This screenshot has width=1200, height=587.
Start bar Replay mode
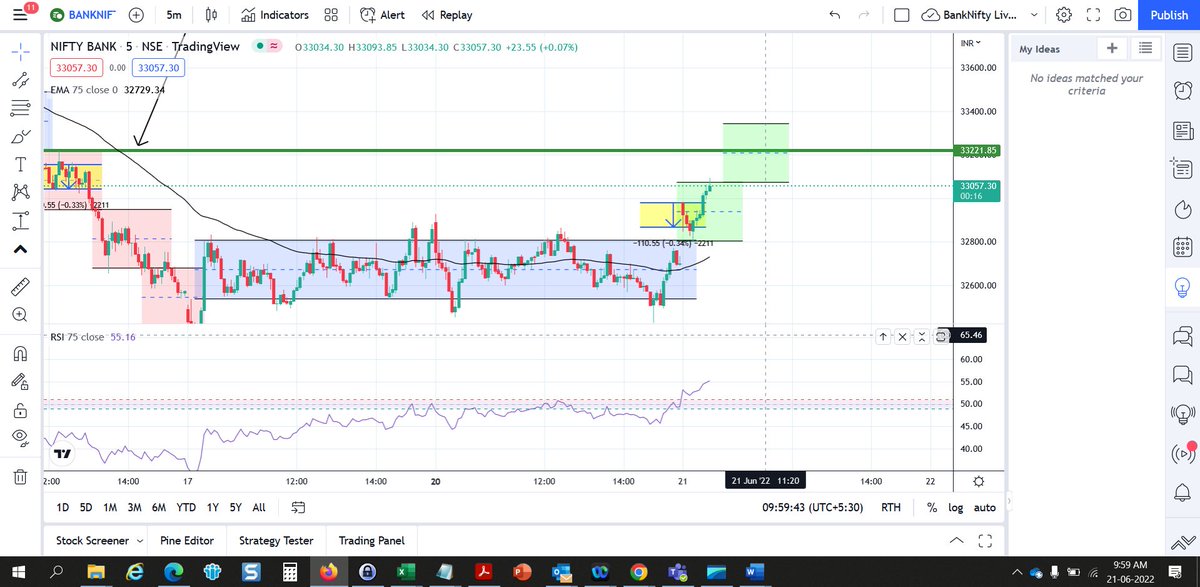(446, 15)
